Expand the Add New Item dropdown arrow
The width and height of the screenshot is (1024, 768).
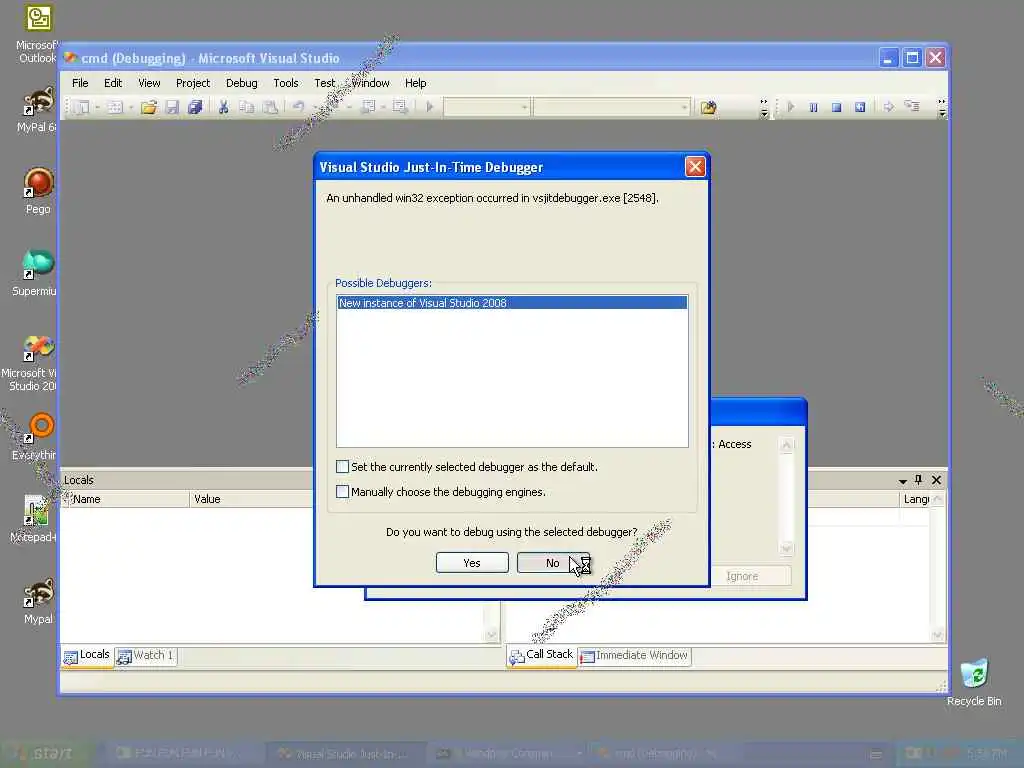click(x=131, y=107)
